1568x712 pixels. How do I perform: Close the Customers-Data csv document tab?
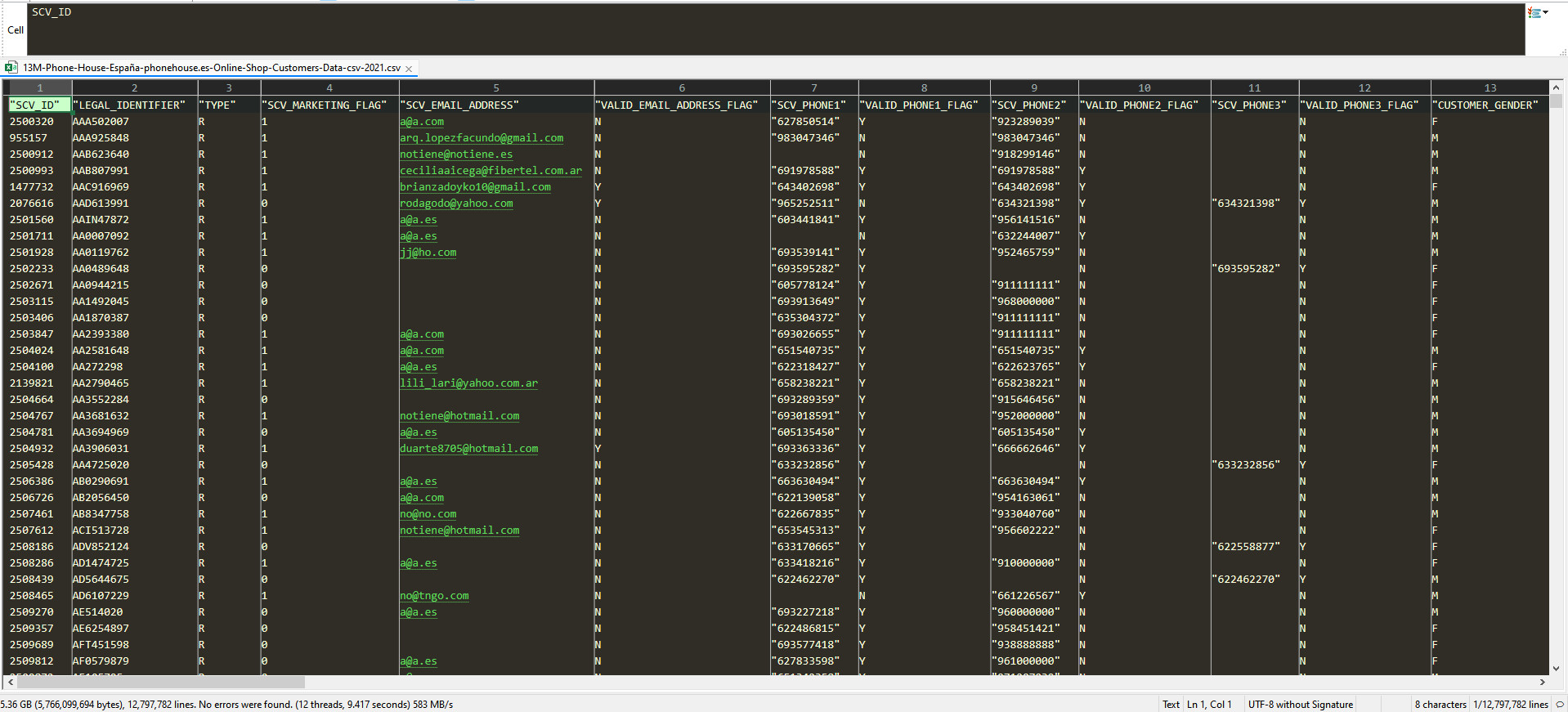(x=409, y=69)
